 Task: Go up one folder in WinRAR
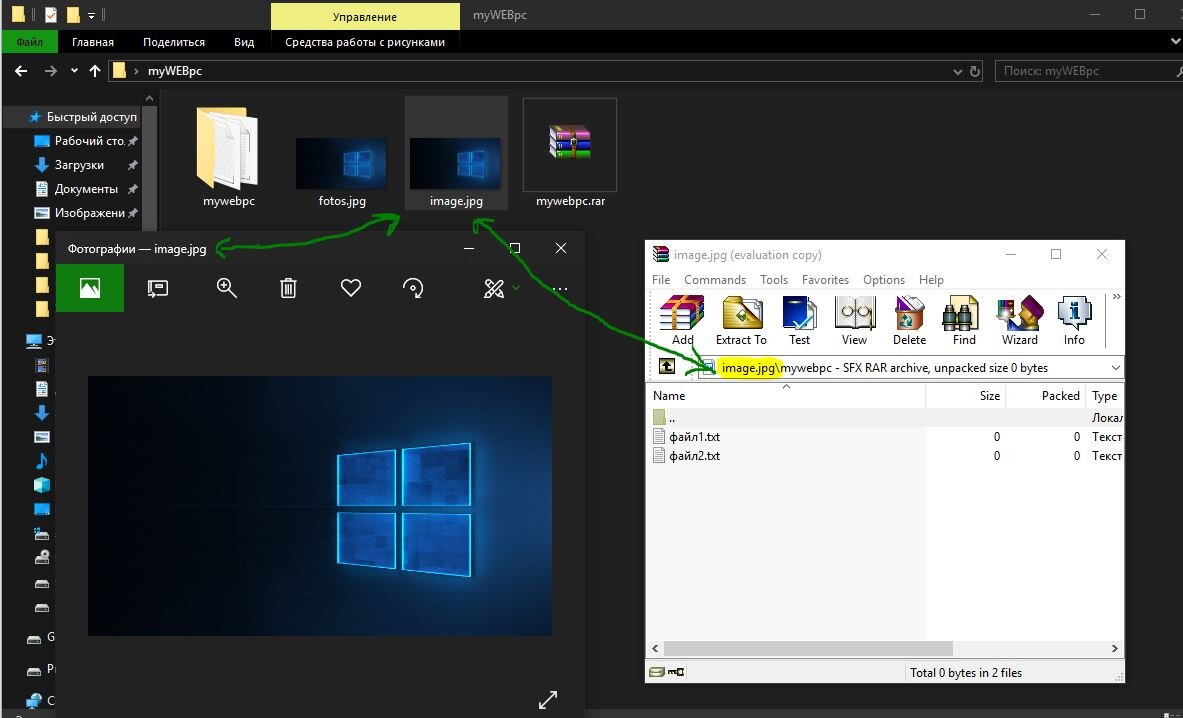(x=666, y=367)
